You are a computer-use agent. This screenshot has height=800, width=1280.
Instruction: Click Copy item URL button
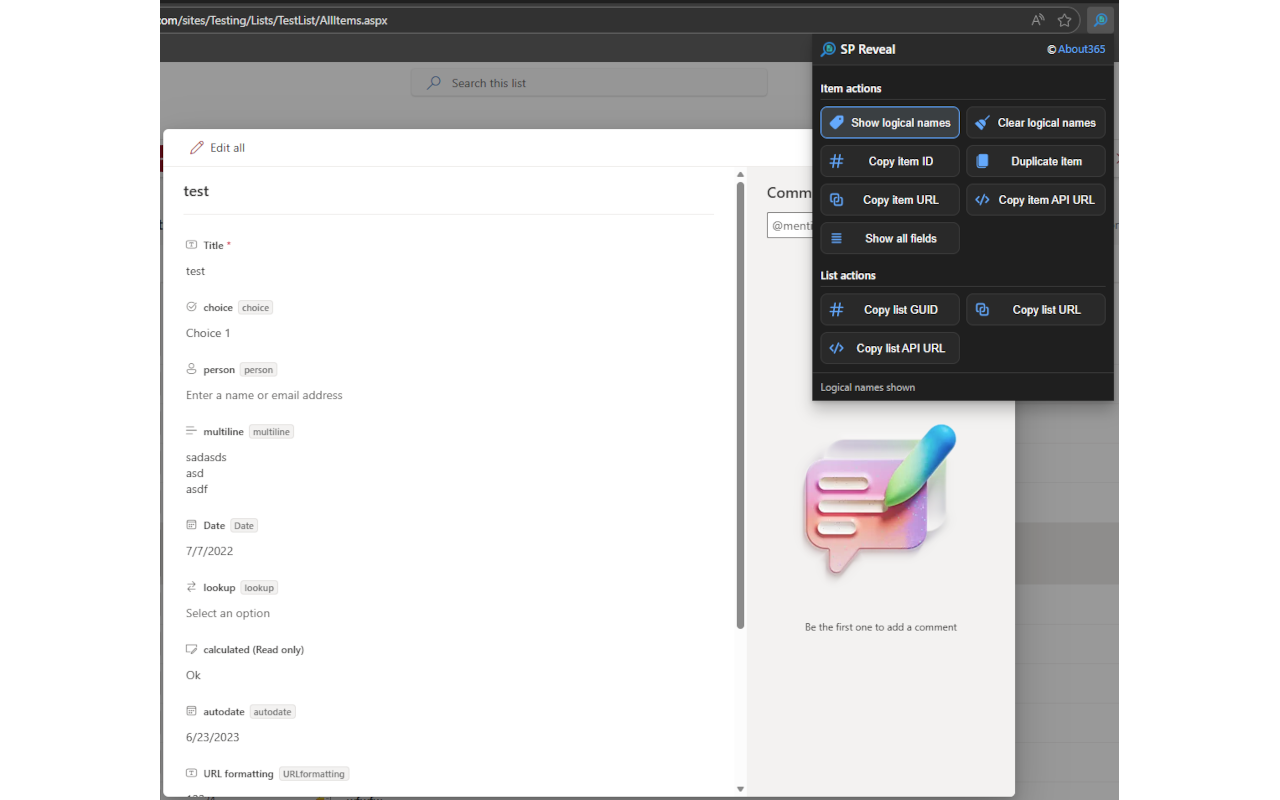pos(890,200)
